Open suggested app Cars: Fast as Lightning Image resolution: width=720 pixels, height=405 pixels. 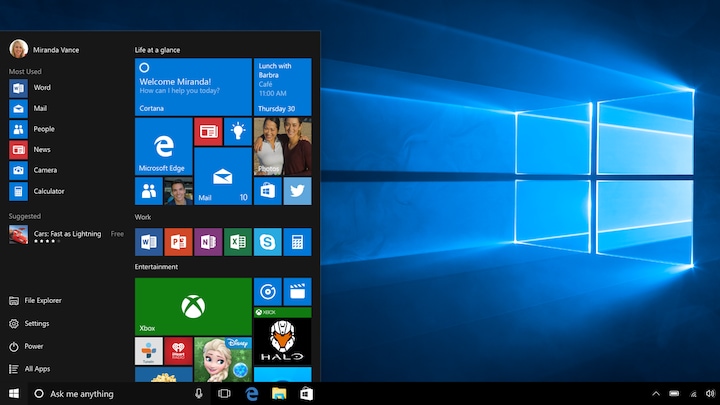pos(67,235)
